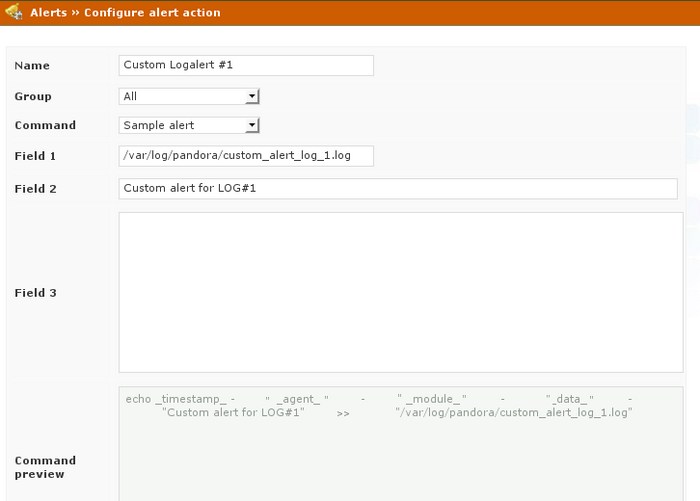Click the Configure alert action heading
The image size is (700, 501).
click(152, 13)
